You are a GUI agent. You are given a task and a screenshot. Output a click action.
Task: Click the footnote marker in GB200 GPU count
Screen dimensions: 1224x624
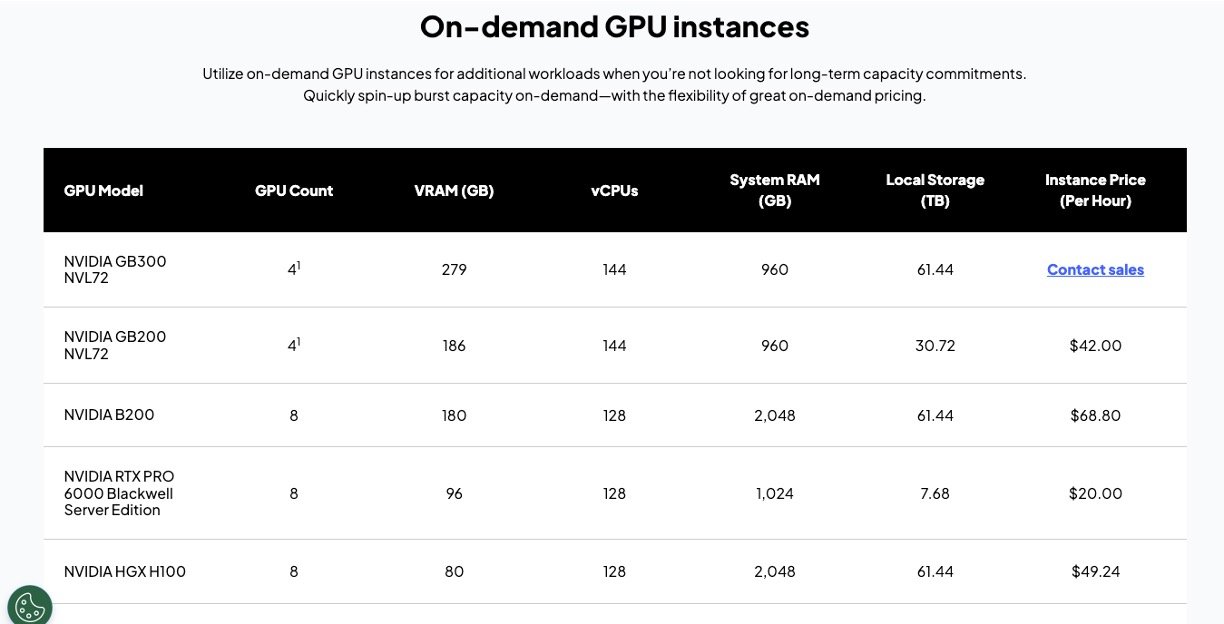[x=298, y=341]
